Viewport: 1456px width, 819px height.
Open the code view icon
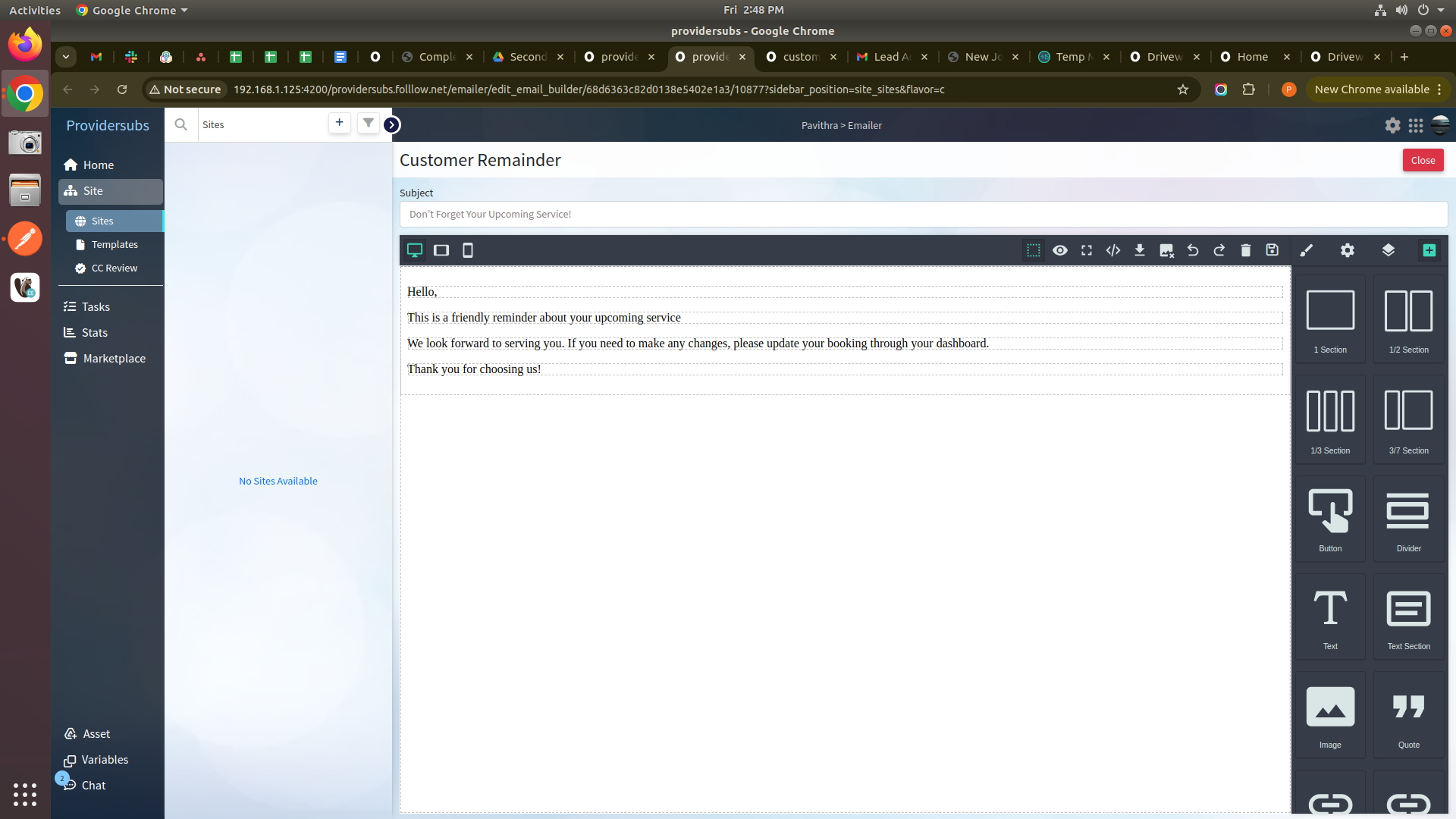pyautogui.click(x=1113, y=250)
